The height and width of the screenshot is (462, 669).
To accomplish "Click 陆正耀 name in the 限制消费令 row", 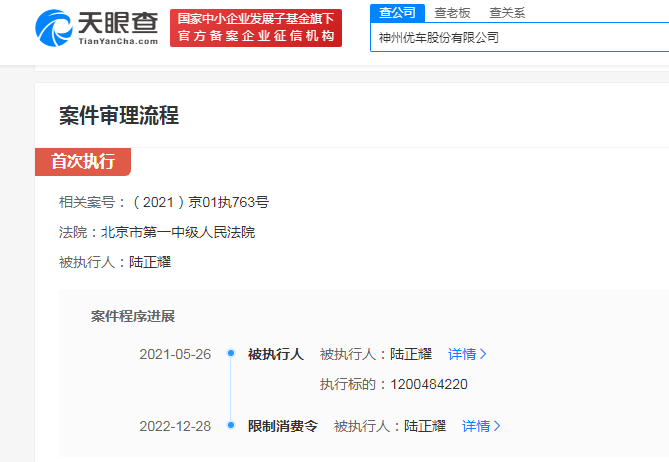I will (425, 426).
